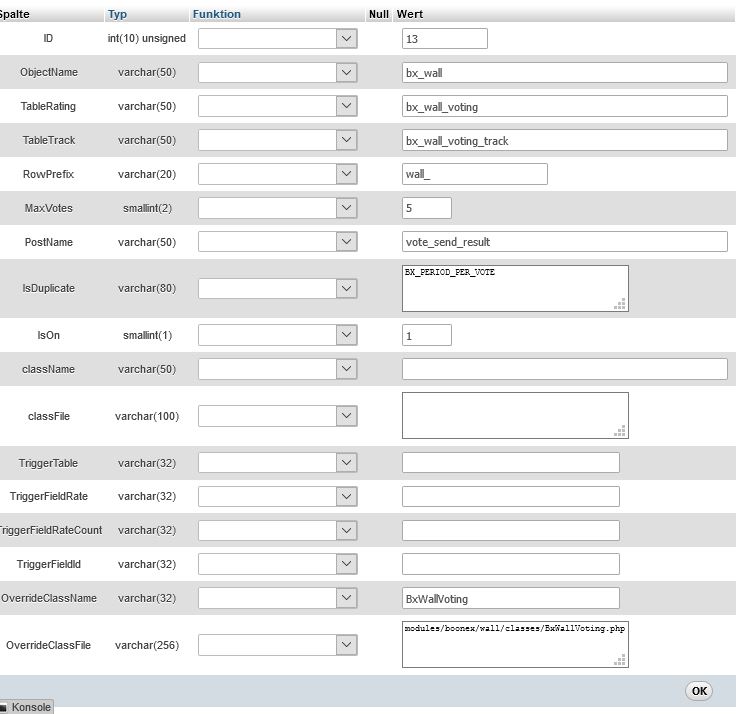Click the IsDuplicate textarea resize handle

click(621, 304)
